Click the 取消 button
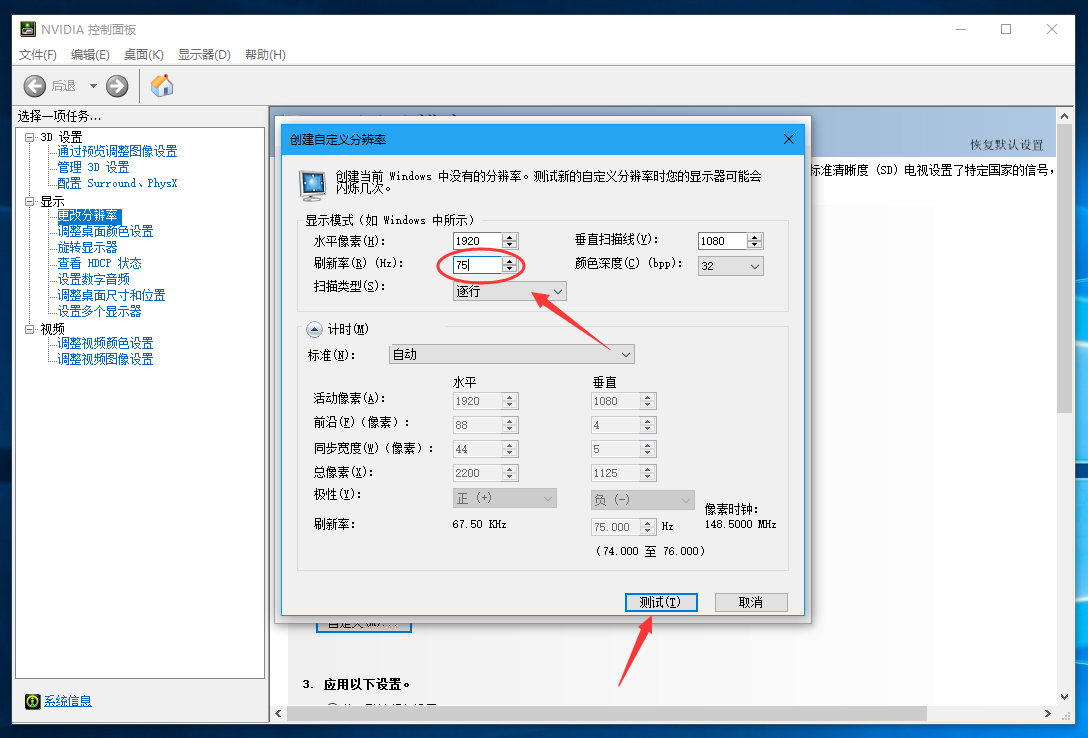 coord(751,602)
